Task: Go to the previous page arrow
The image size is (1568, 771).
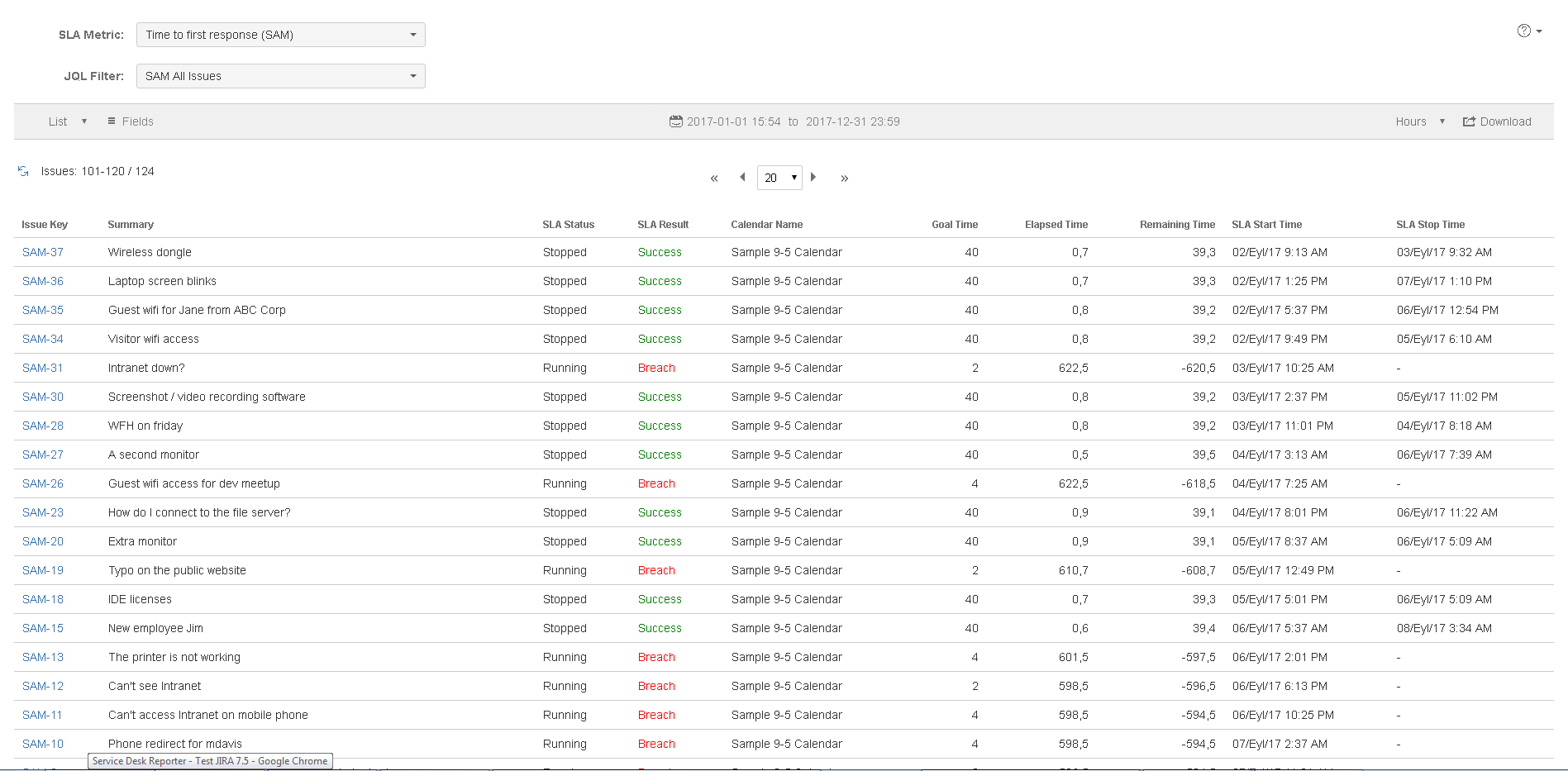Action: pyautogui.click(x=742, y=177)
